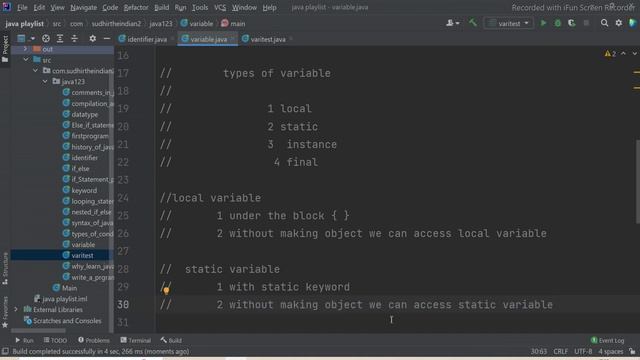This screenshot has width=640, height=360.
Task: Start debugging with the bug icon
Action: point(558,23)
